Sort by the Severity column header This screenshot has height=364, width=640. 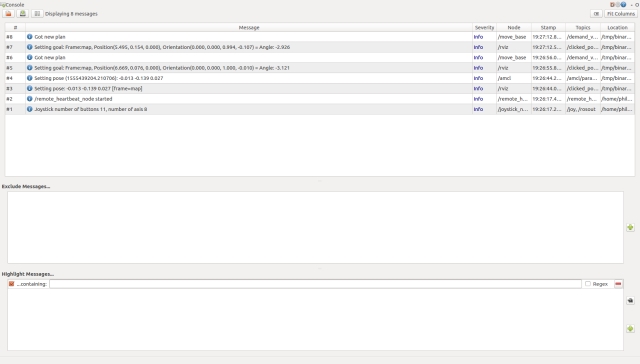484,27
